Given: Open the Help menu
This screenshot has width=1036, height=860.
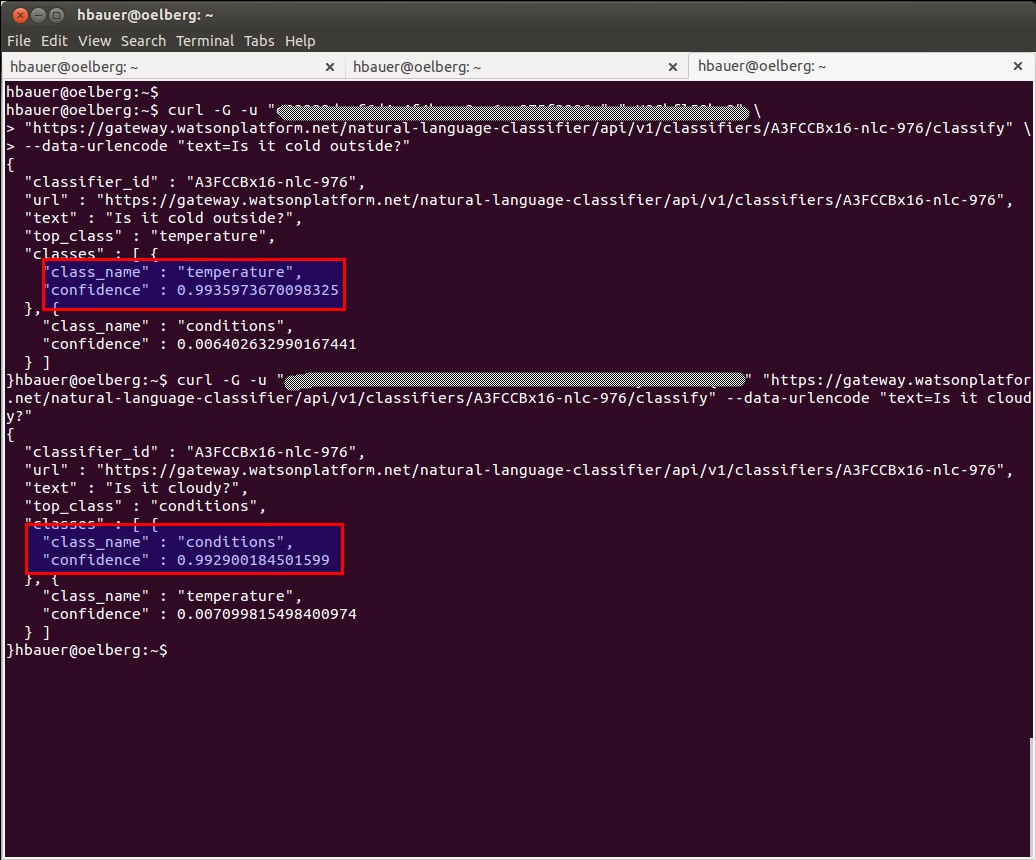Looking at the screenshot, I should (300, 41).
